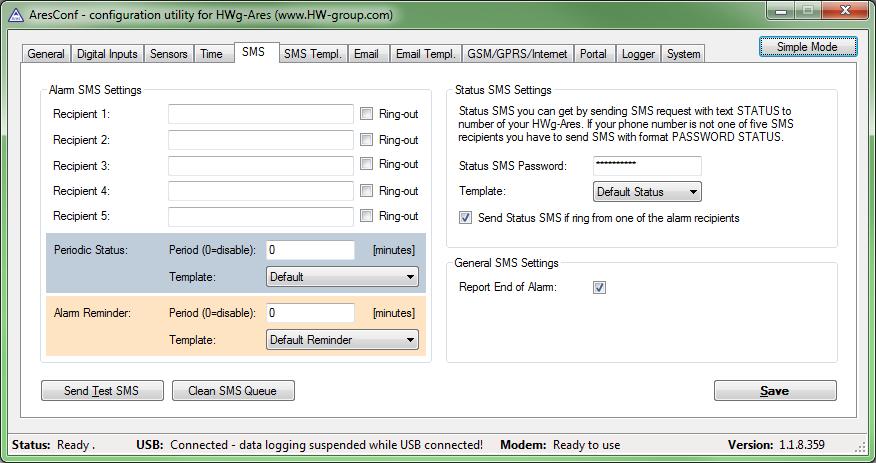Click the Send Test SMS button

(102, 390)
